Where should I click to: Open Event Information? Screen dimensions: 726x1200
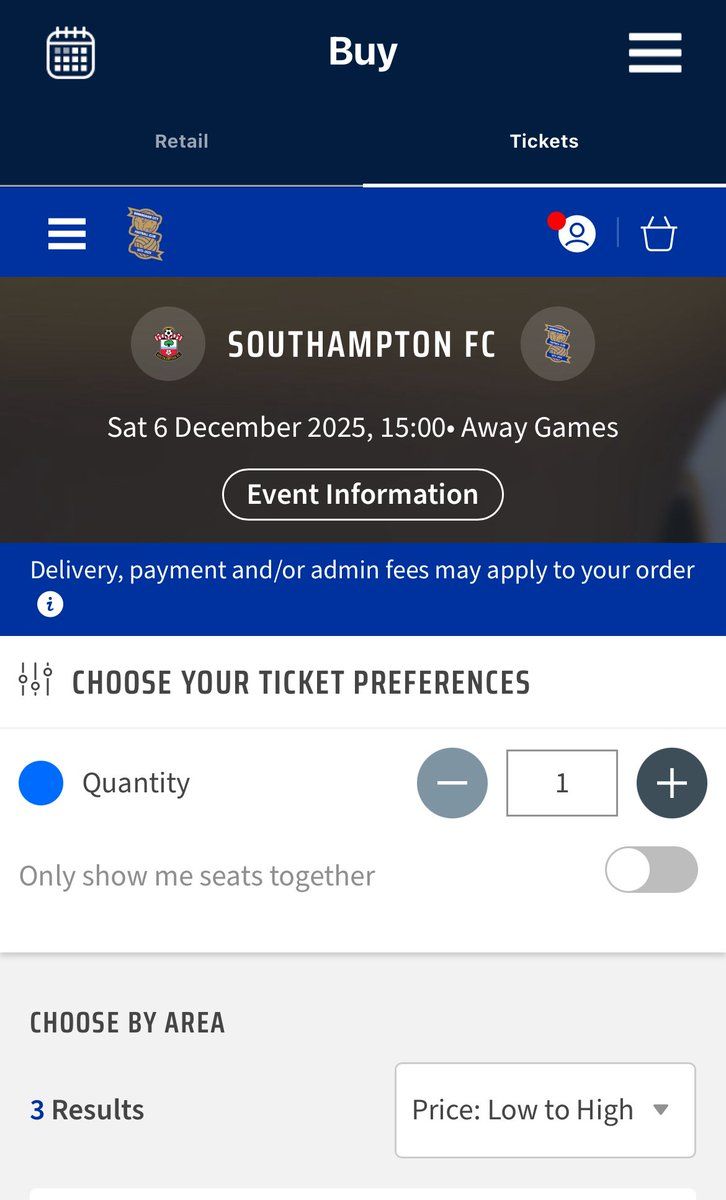tap(362, 494)
